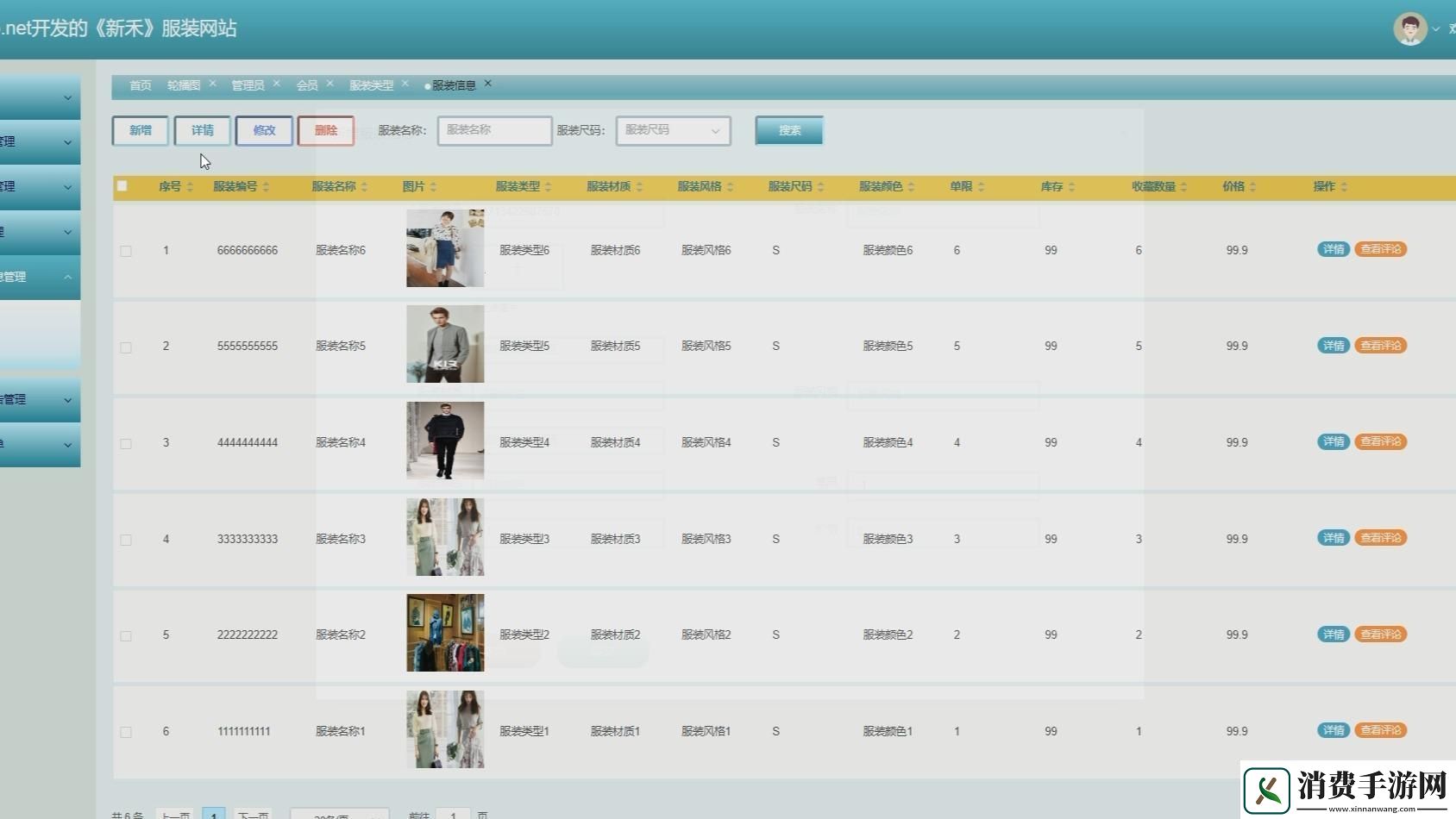Click sort arrows on 服装名称 column
The height and width of the screenshot is (819, 1456).
(x=365, y=187)
